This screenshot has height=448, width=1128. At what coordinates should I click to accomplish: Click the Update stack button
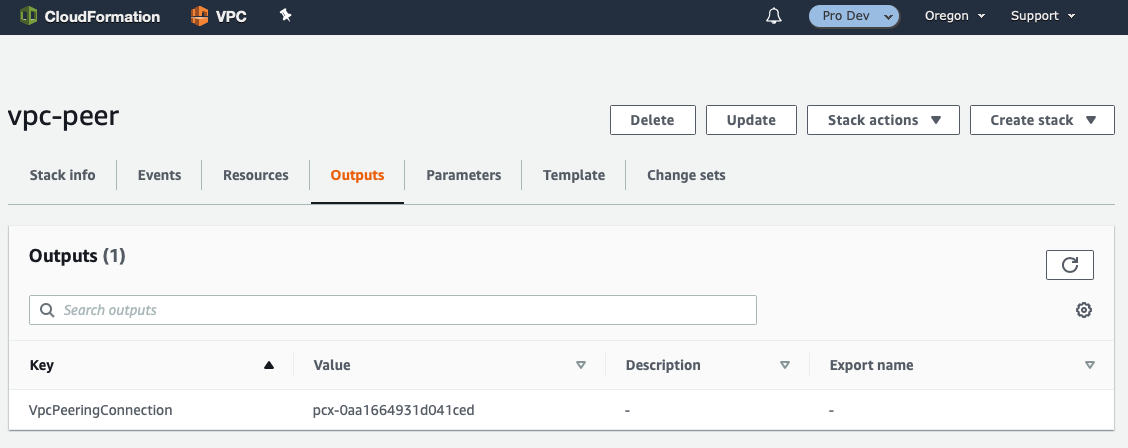point(751,120)
